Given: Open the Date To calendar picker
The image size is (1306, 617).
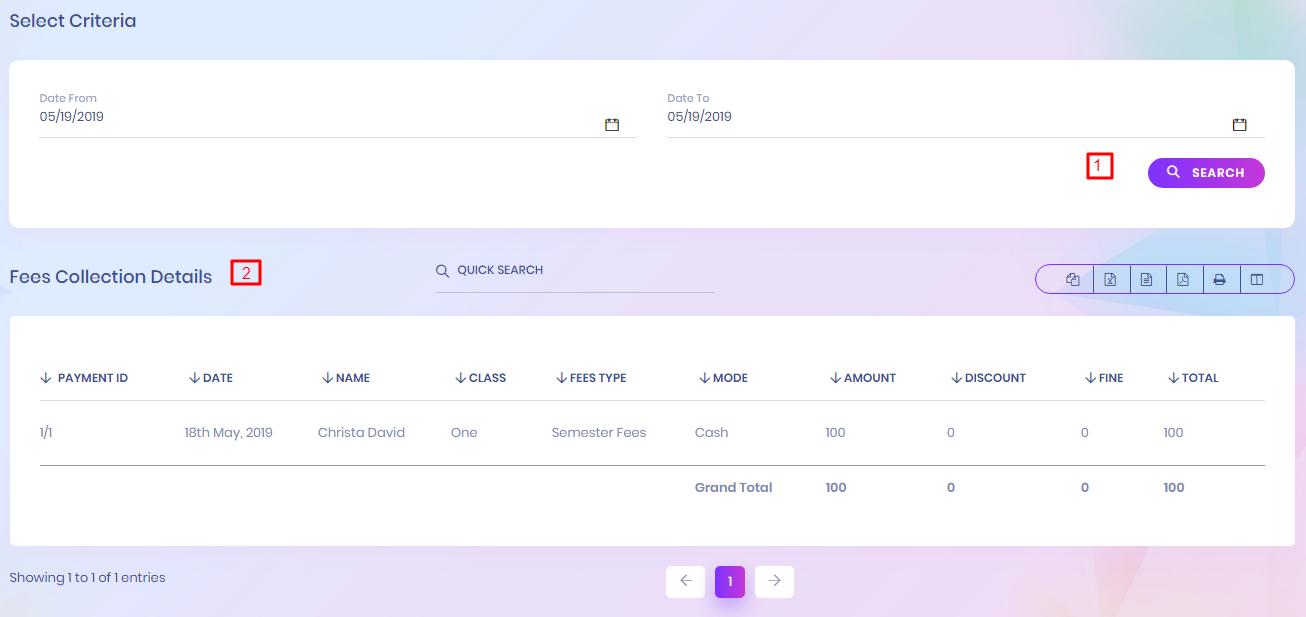Looking at the screenshot, I should (1239, 125).
